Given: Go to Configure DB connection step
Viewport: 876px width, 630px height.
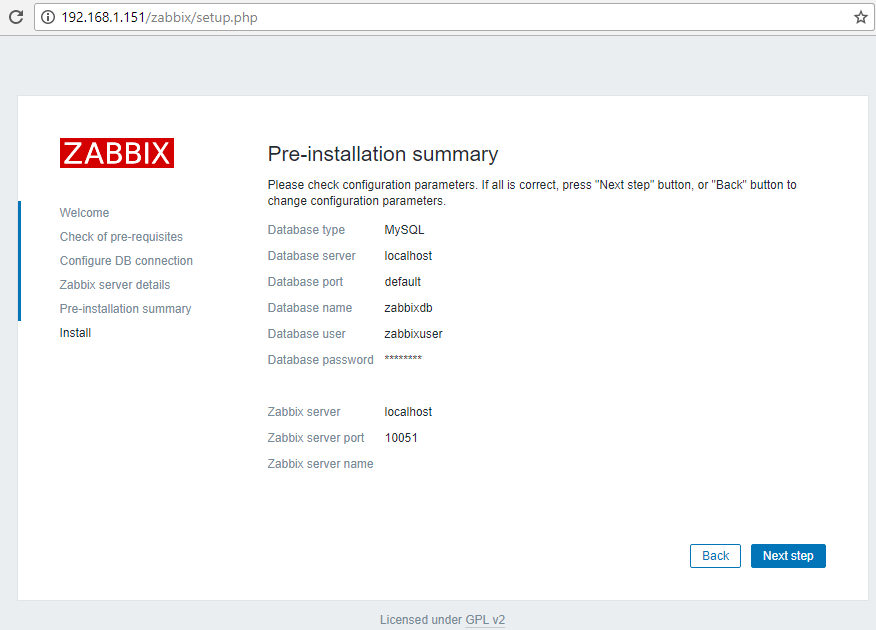Looking at the screenshot, I should click(x=126, y=261).
